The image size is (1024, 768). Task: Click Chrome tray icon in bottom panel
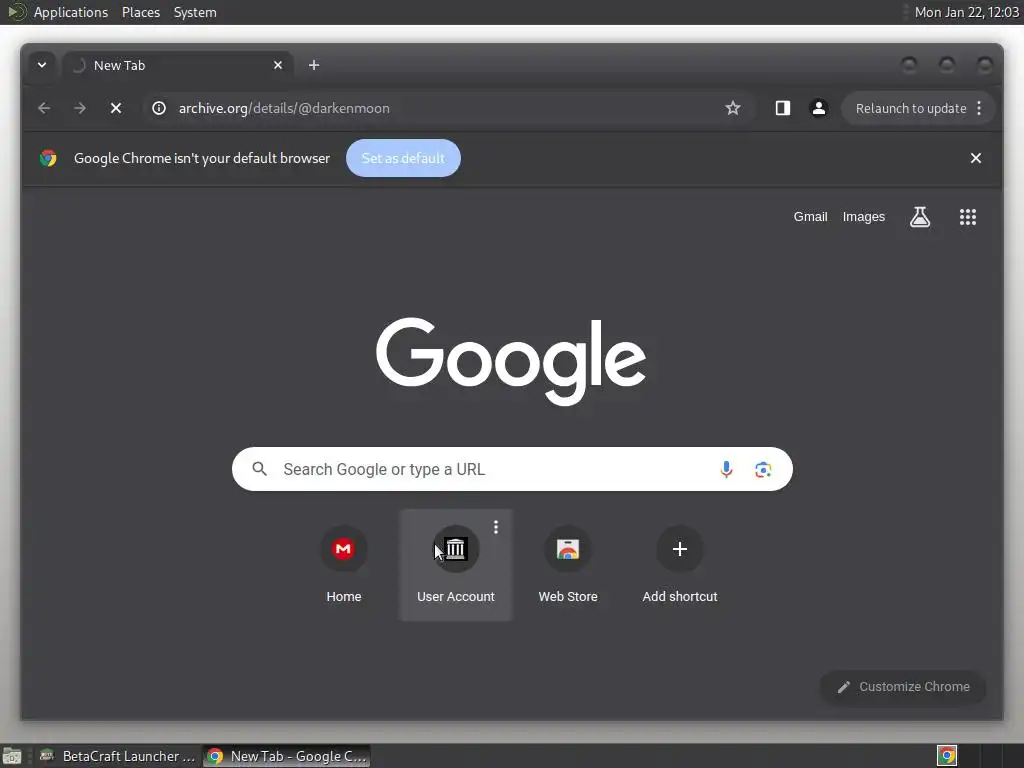947,756
